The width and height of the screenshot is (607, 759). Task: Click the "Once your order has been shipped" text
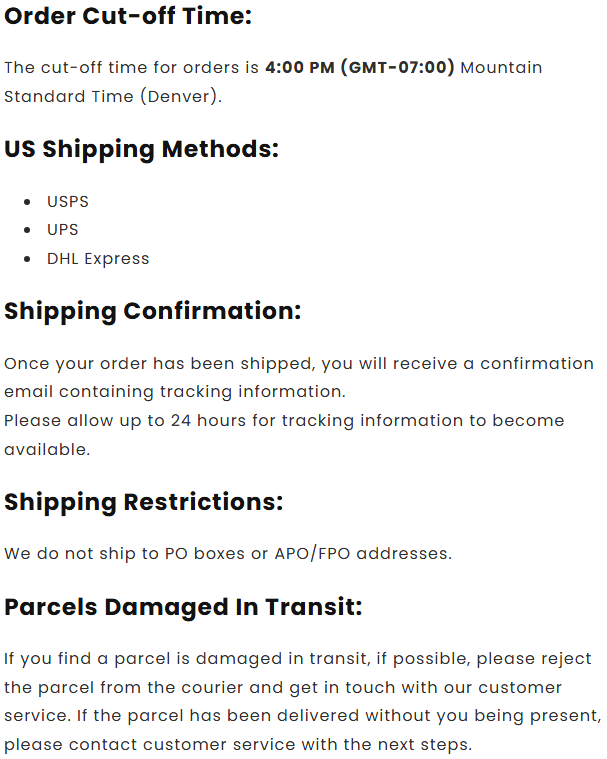(x=135, y=363)
